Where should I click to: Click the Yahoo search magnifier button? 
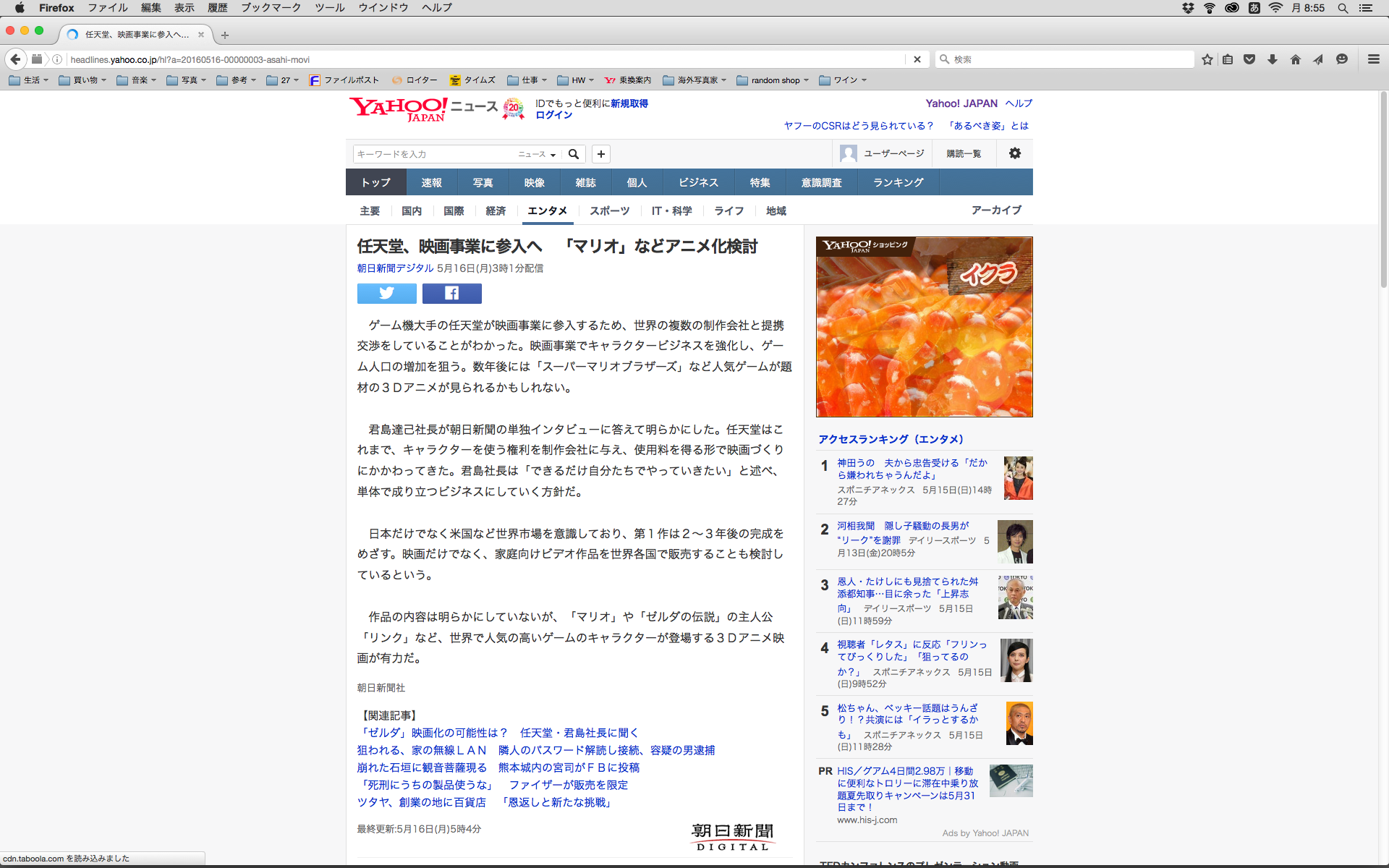[x=574, y=154]
